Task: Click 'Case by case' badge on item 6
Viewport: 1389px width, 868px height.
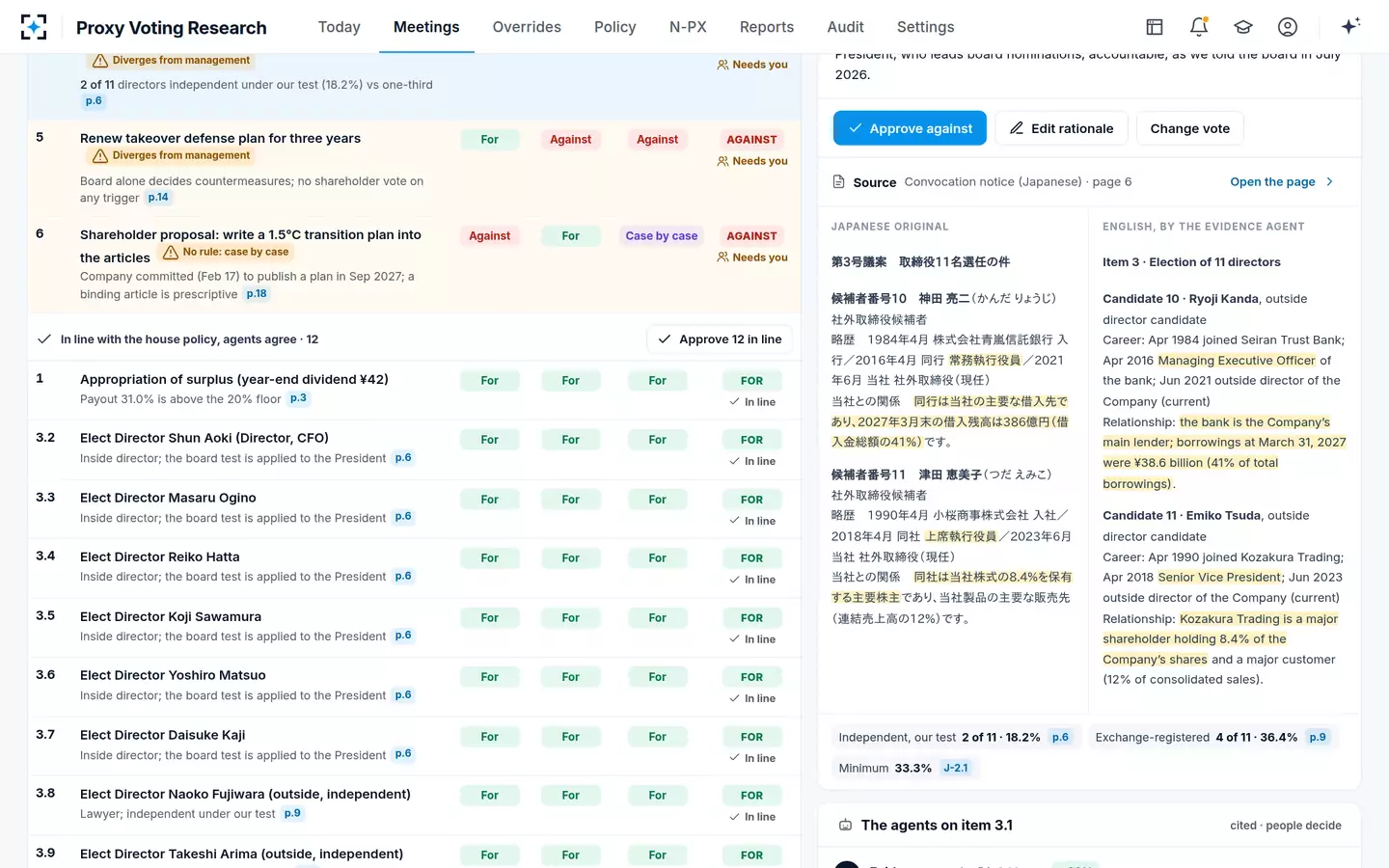Action: [661, 236]
